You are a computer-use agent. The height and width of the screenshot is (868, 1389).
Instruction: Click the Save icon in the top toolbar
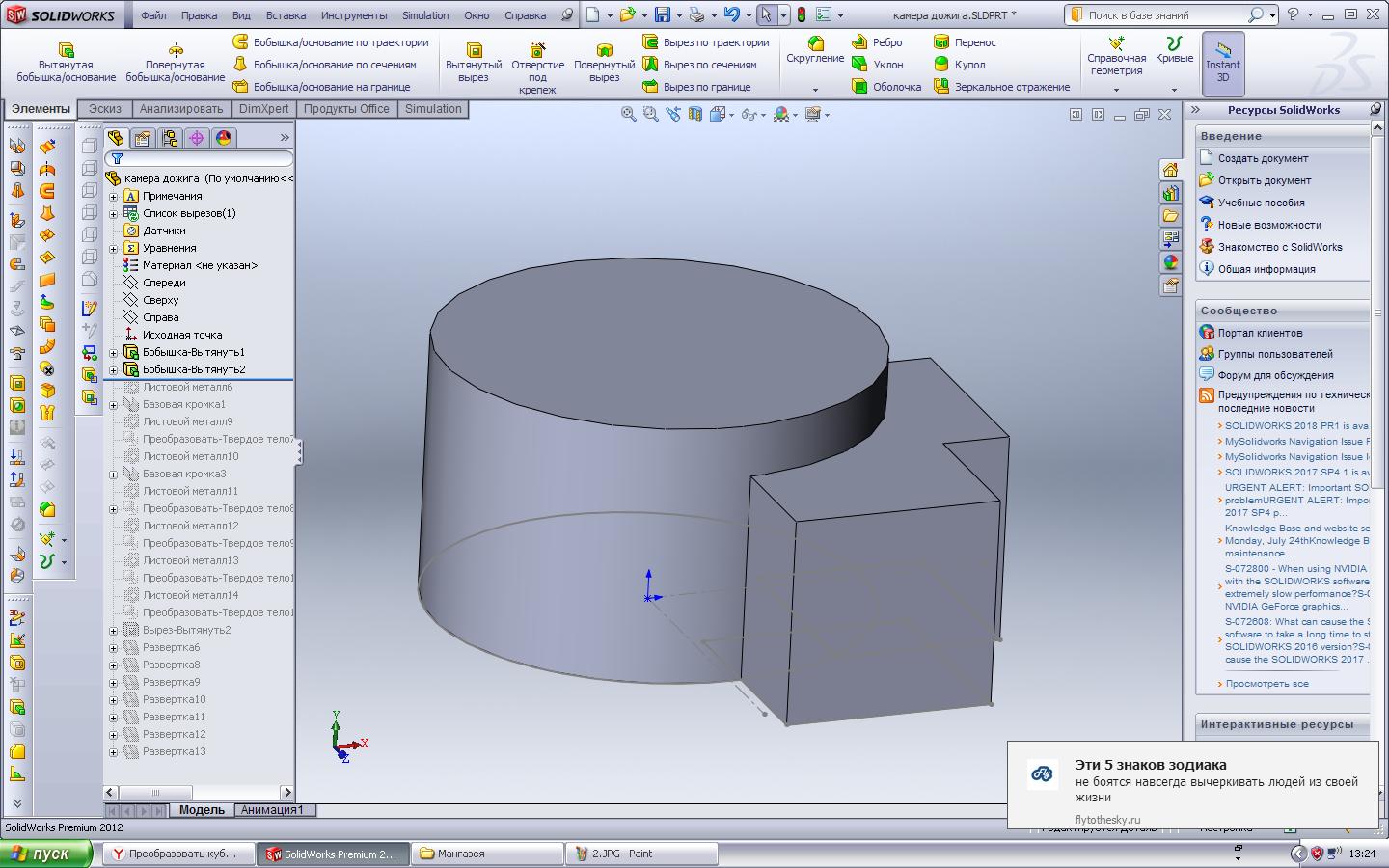coord(663,14)
